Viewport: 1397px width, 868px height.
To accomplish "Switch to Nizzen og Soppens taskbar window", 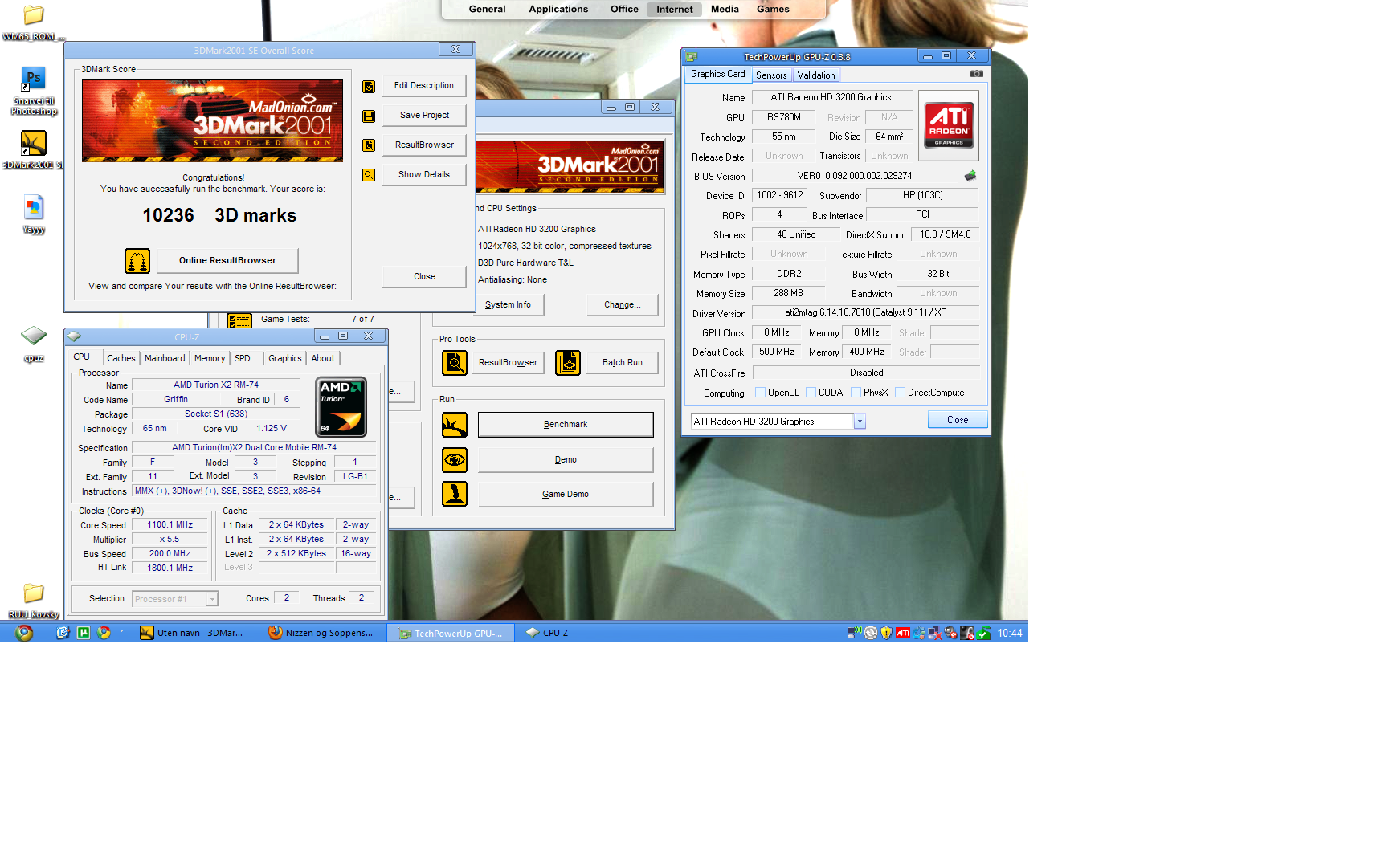I will click(x=321, y=633).
